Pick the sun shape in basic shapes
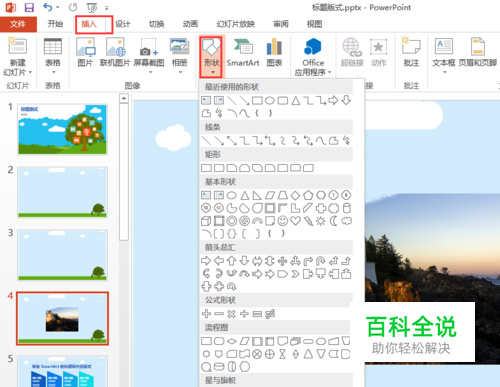The height and width of the screenshot is (387, 500). point(321,221)
